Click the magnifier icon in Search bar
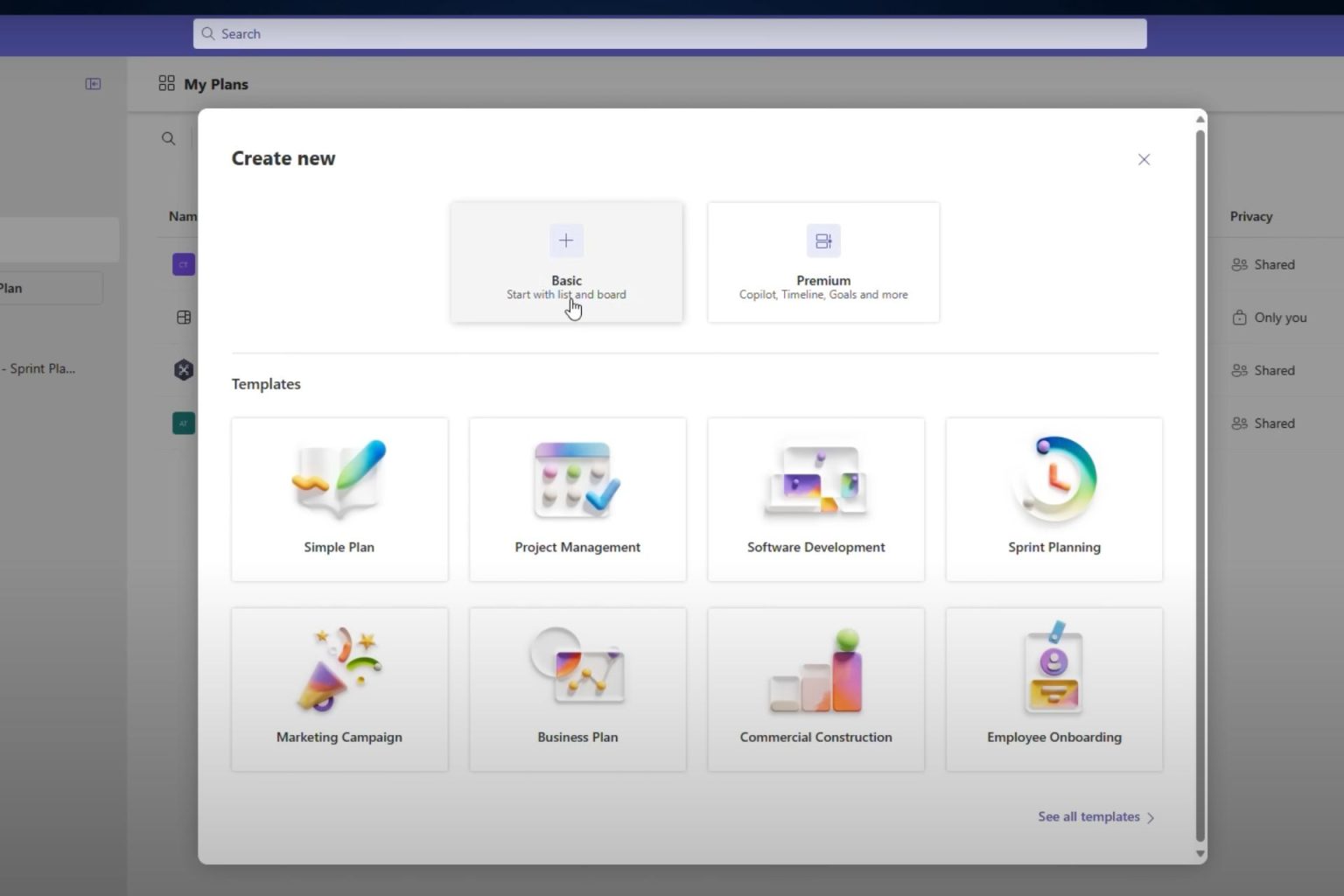The width and height of the screenshot is (1344, 896). click(x=207, y=33)
